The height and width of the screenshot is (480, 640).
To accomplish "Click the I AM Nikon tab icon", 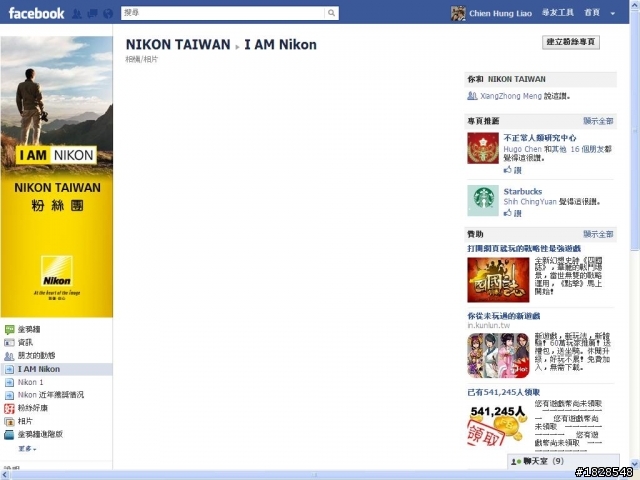I will point(9,369).
